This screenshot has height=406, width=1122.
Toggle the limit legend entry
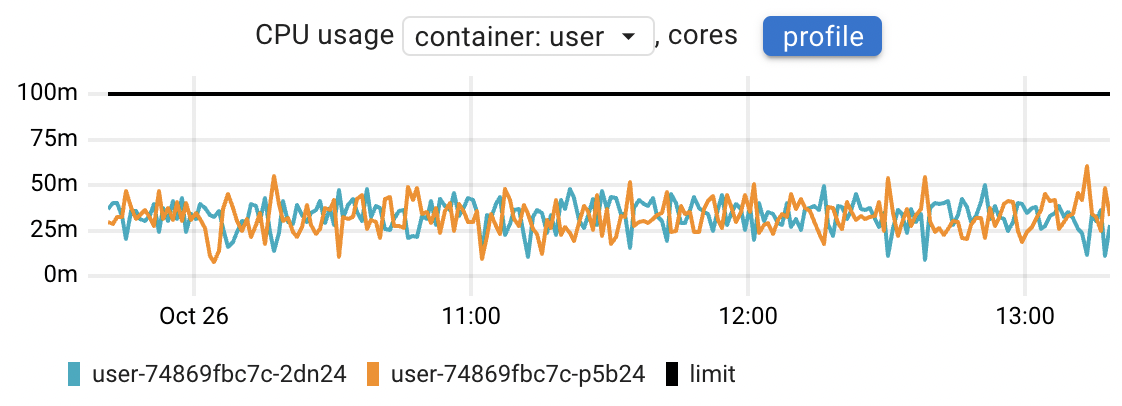pos(700,374)
